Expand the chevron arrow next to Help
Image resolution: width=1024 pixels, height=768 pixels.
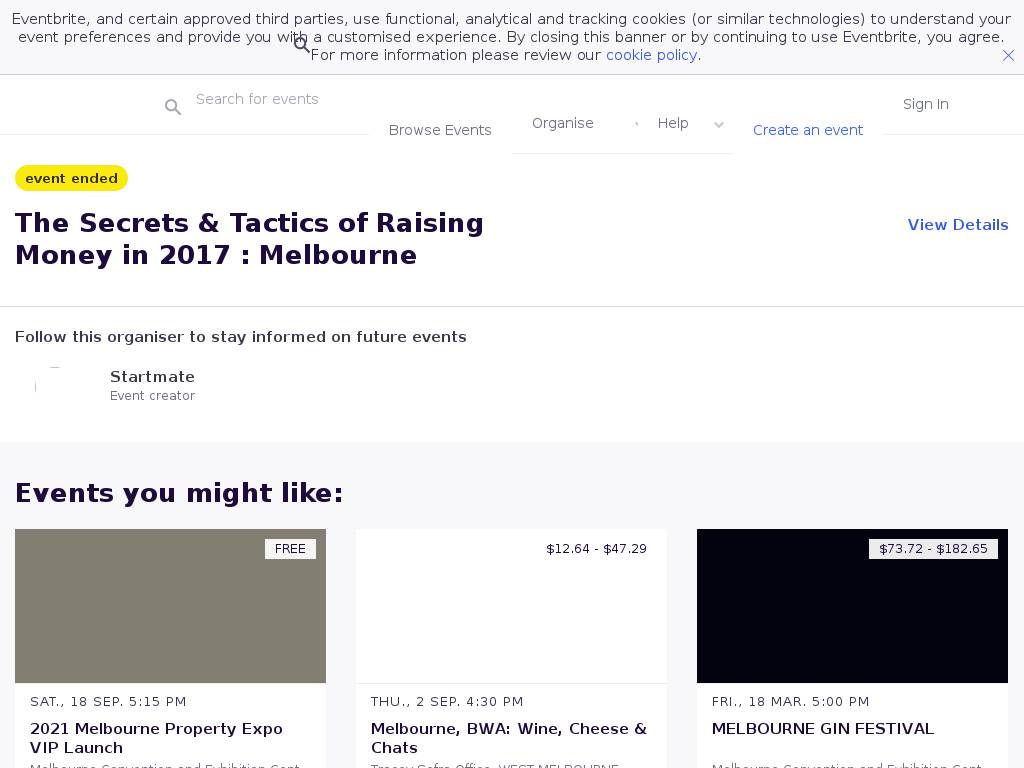[x=718, y=125]
